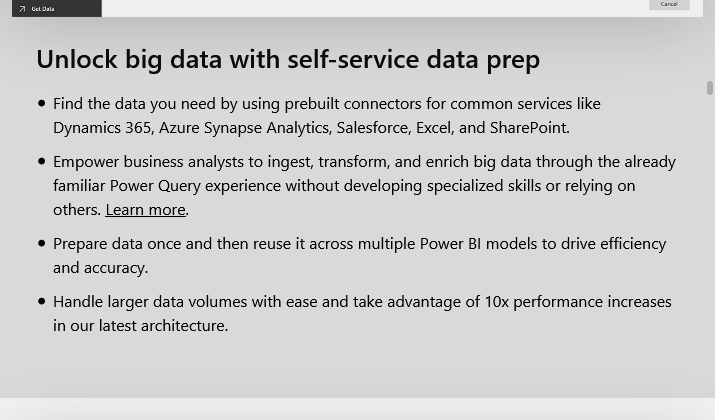Screen dimensions: 715x420
Task: Click the word Salesforce in first bullet
Action: 374,128
